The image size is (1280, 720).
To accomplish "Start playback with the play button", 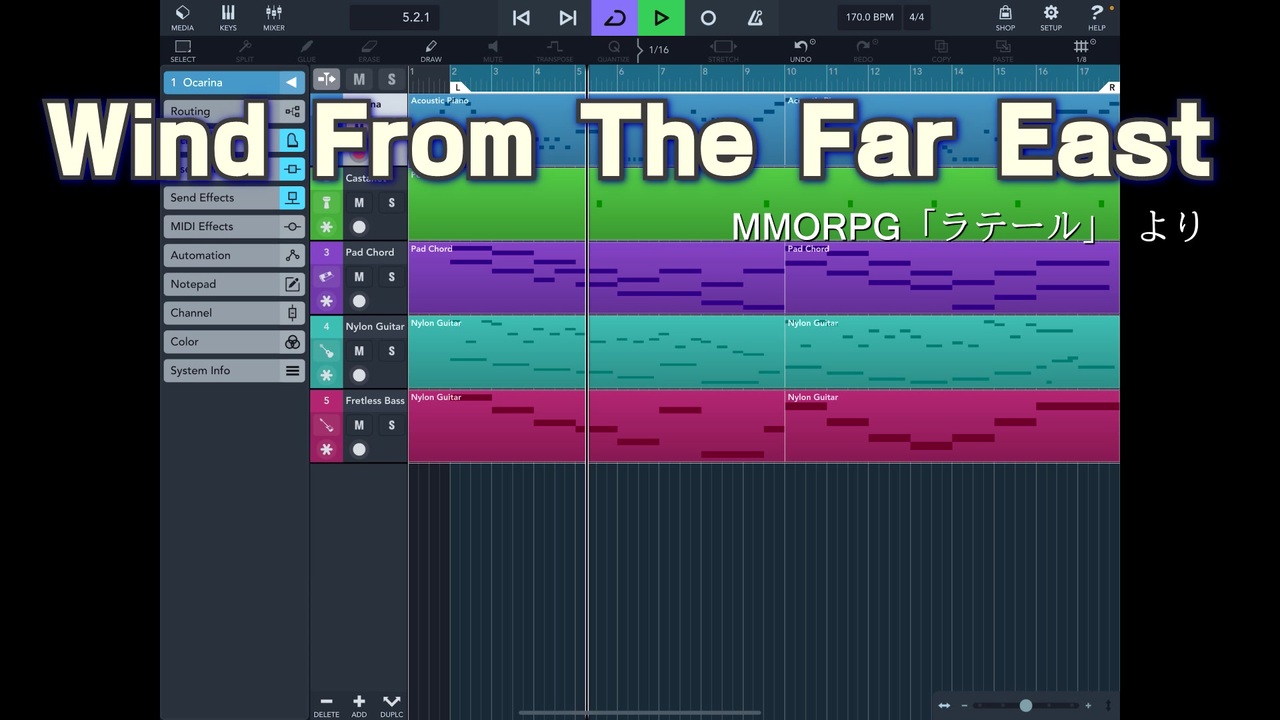I will click(661, 17).
